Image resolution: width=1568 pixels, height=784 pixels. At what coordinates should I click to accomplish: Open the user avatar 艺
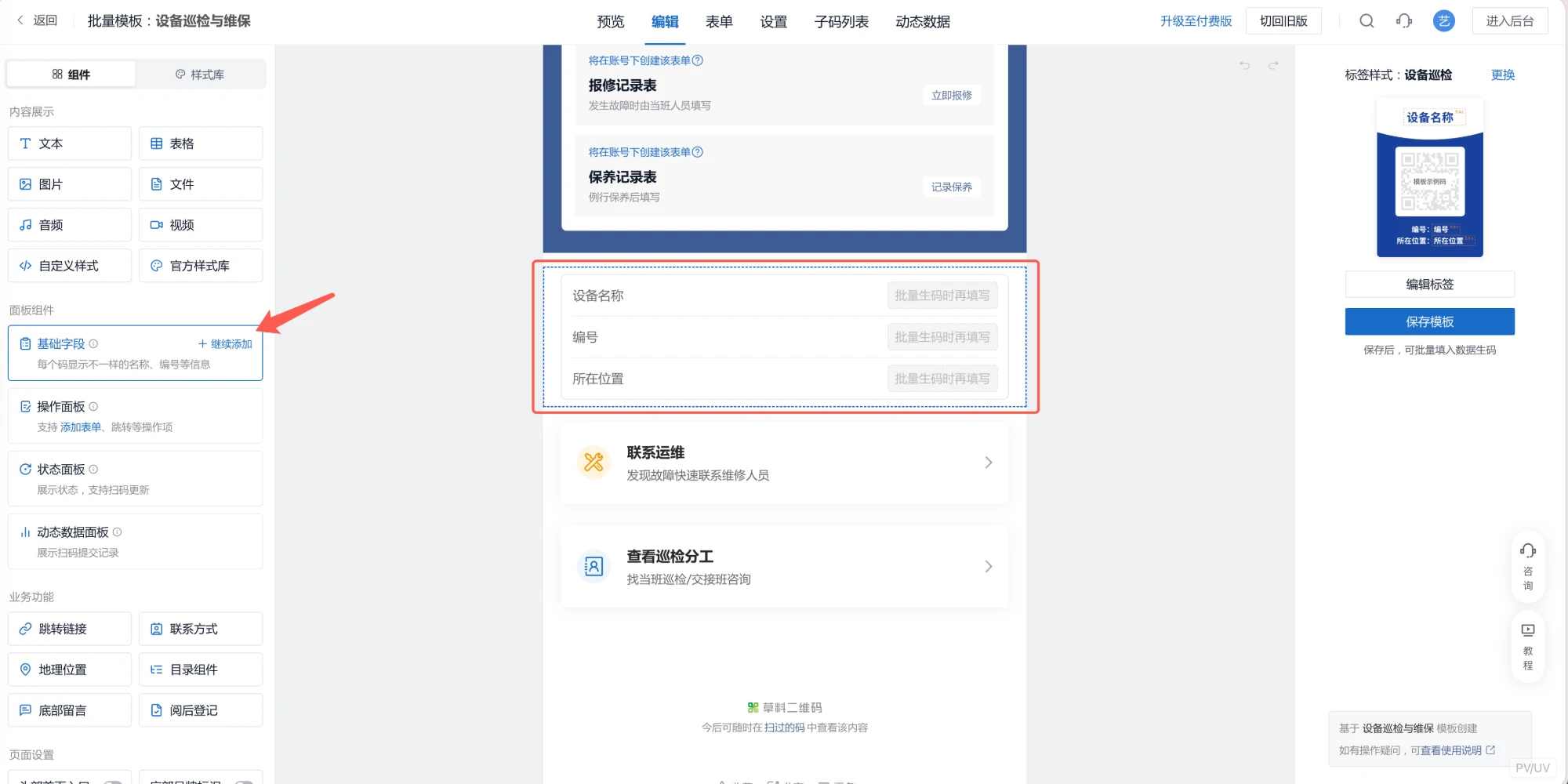click(x=1443, y=21)
